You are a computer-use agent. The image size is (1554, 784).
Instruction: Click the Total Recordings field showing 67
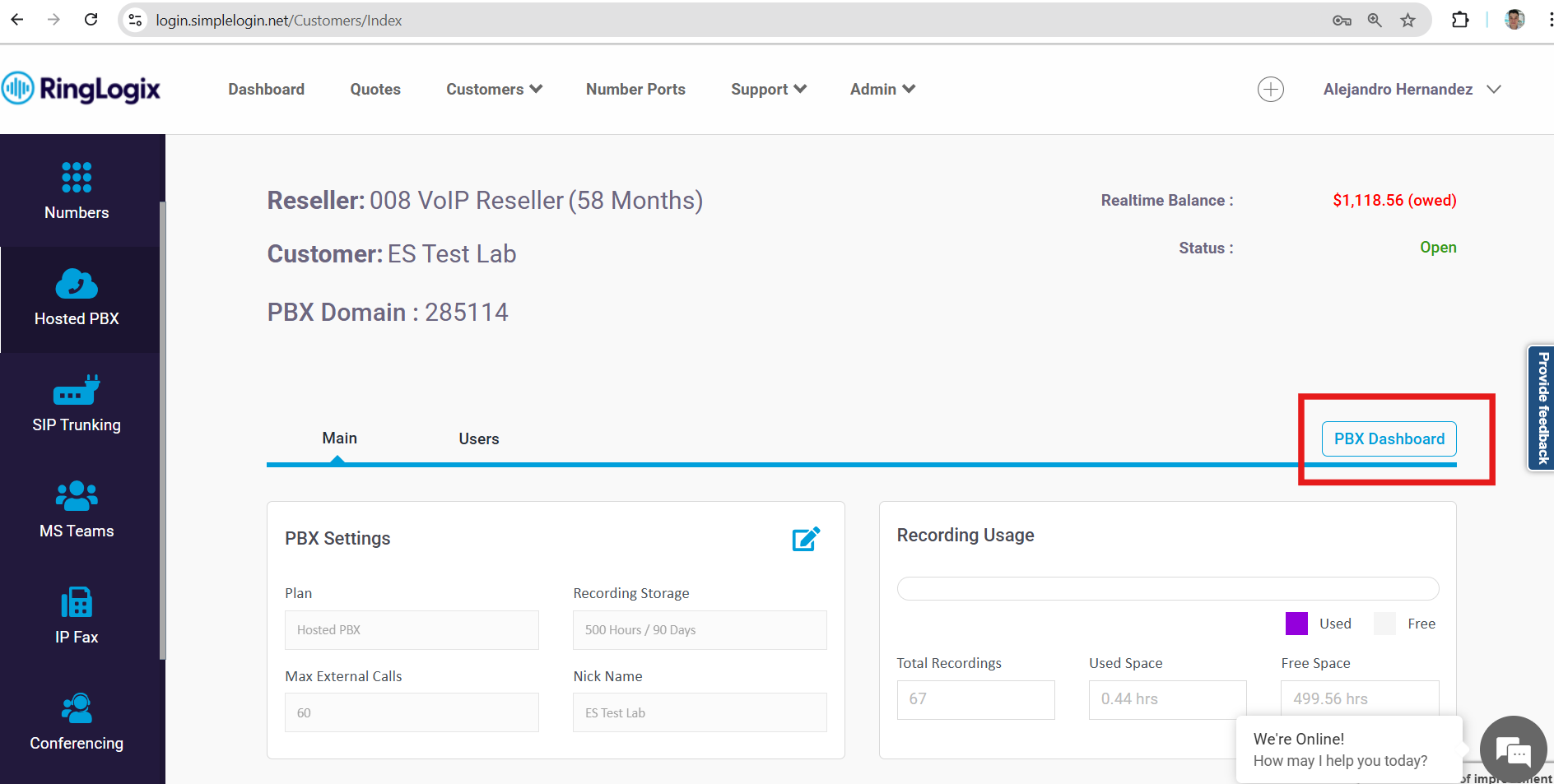coord(975,699)
